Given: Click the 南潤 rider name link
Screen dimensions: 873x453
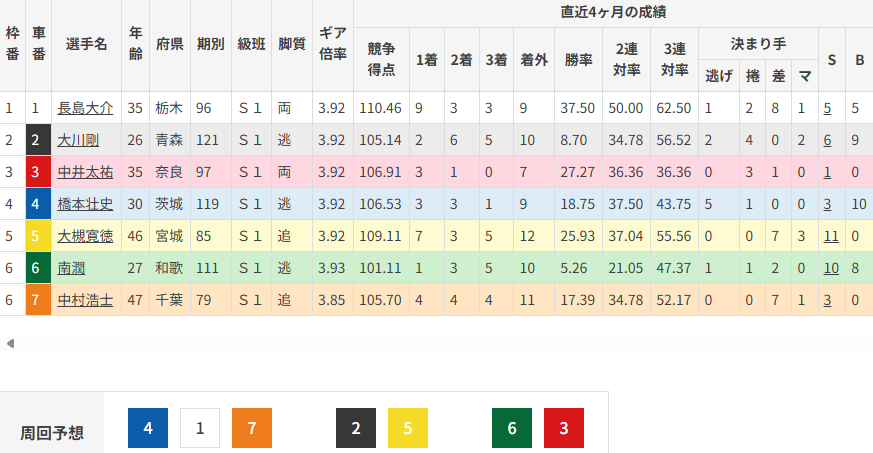Looking at the screenshot, I should pyautogui.click(x=71, y=268).
